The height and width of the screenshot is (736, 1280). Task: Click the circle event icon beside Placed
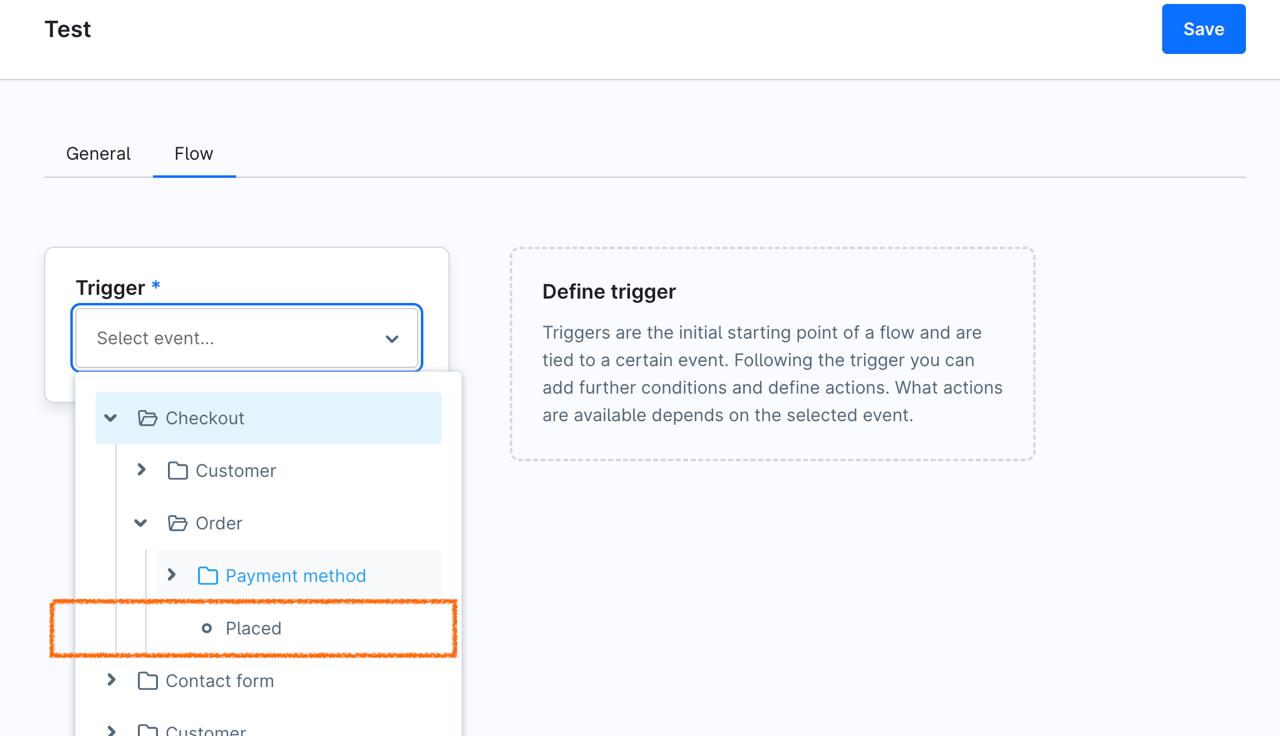(206, 628)
